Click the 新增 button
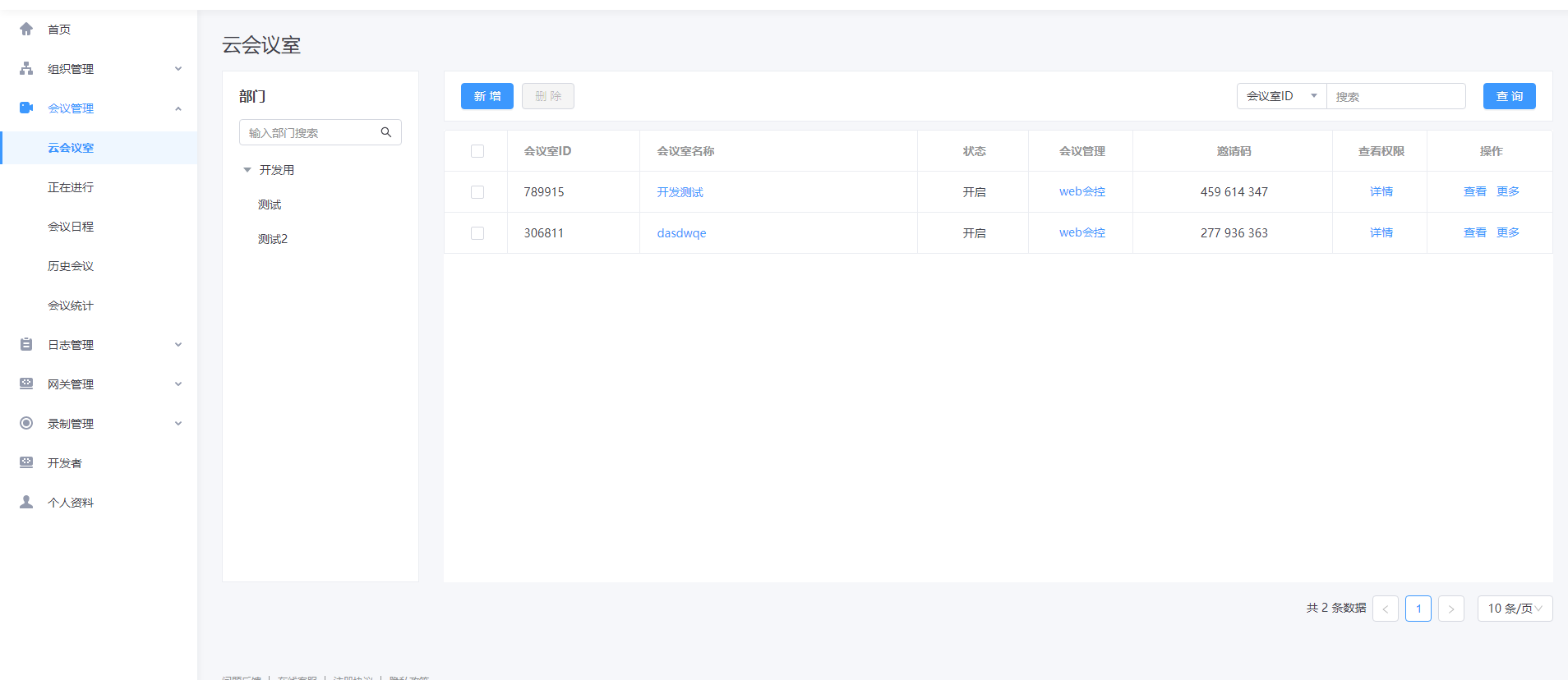Image resolution: width=1568 pixels, height=680 pixels. pyautogui.click(x=487, y=96)
